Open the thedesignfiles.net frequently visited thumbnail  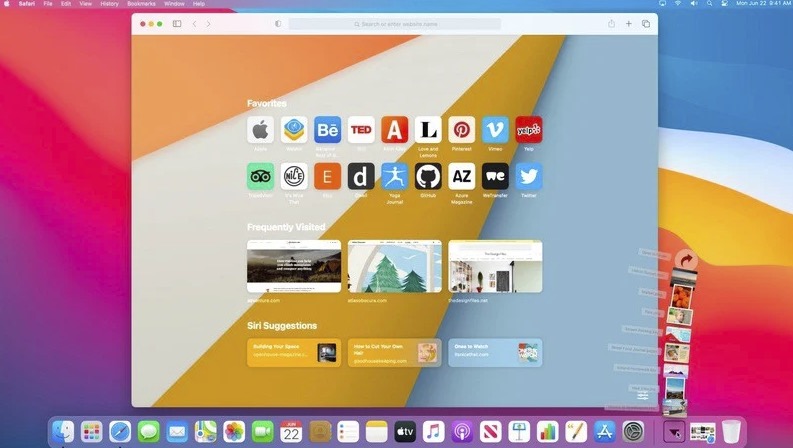[x=495, y=266]
